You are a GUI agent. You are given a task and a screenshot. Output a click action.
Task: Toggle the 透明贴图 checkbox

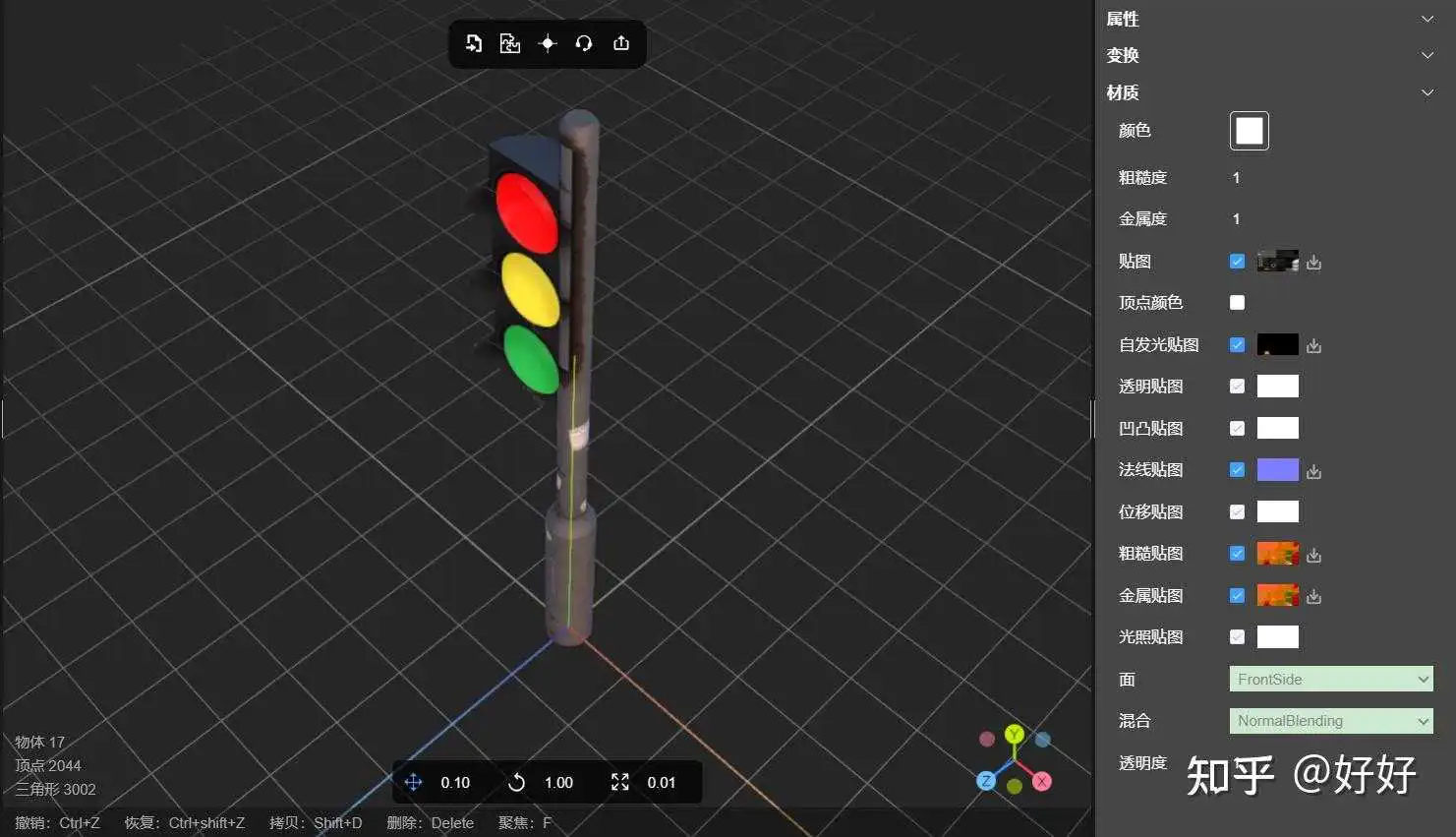click(1237, 387)
